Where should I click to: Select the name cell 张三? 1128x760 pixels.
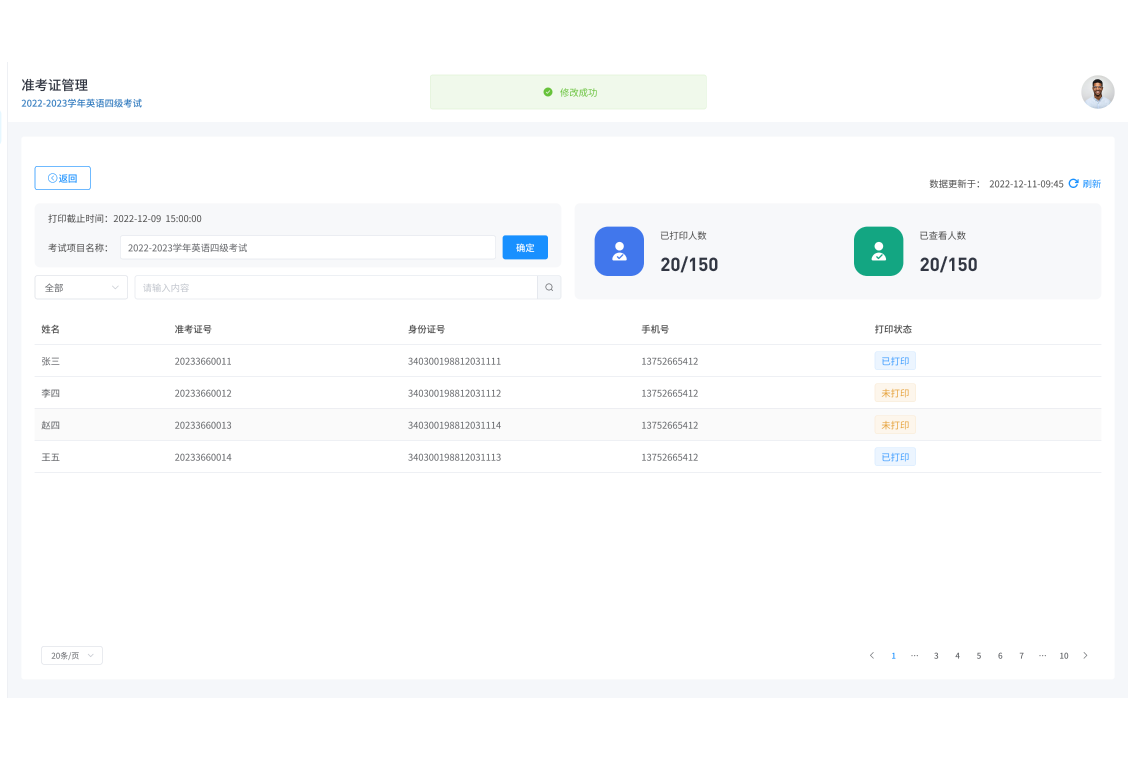(x=50, y=361)
